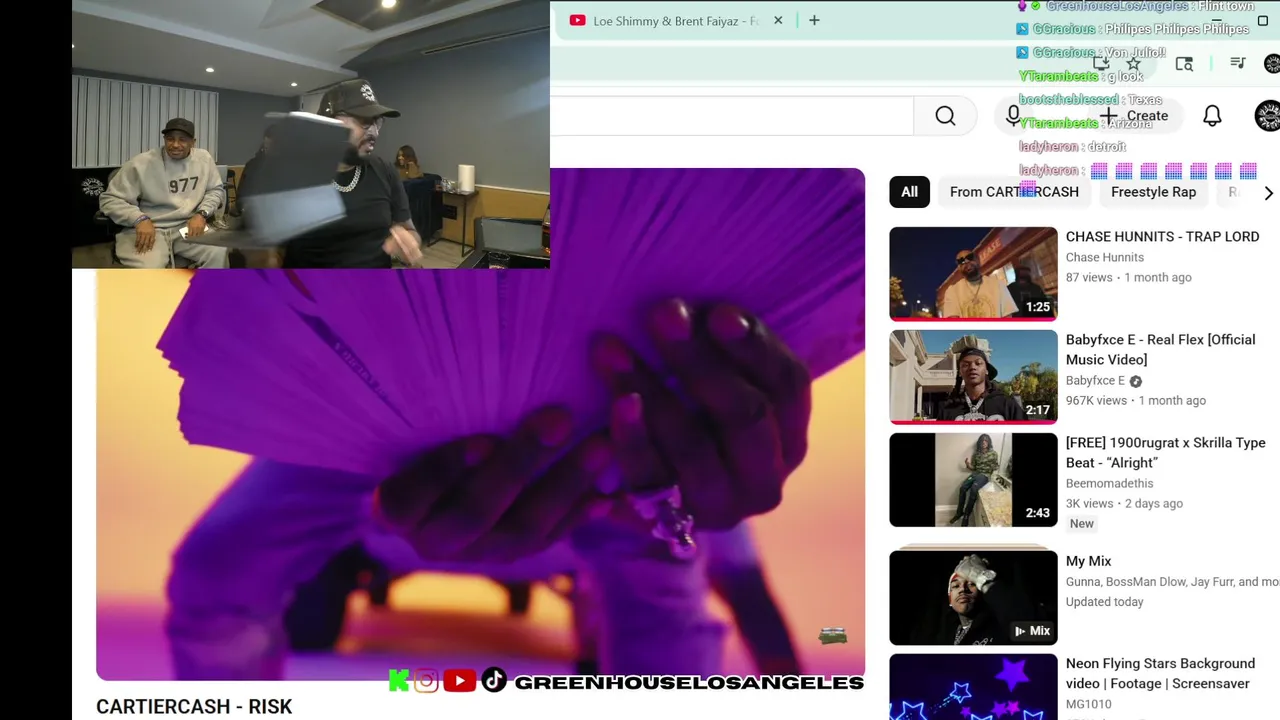The image size is (1280, 720).
Task: Click the Mix badge on the My Mix thumbnail
Action: 1031,631
